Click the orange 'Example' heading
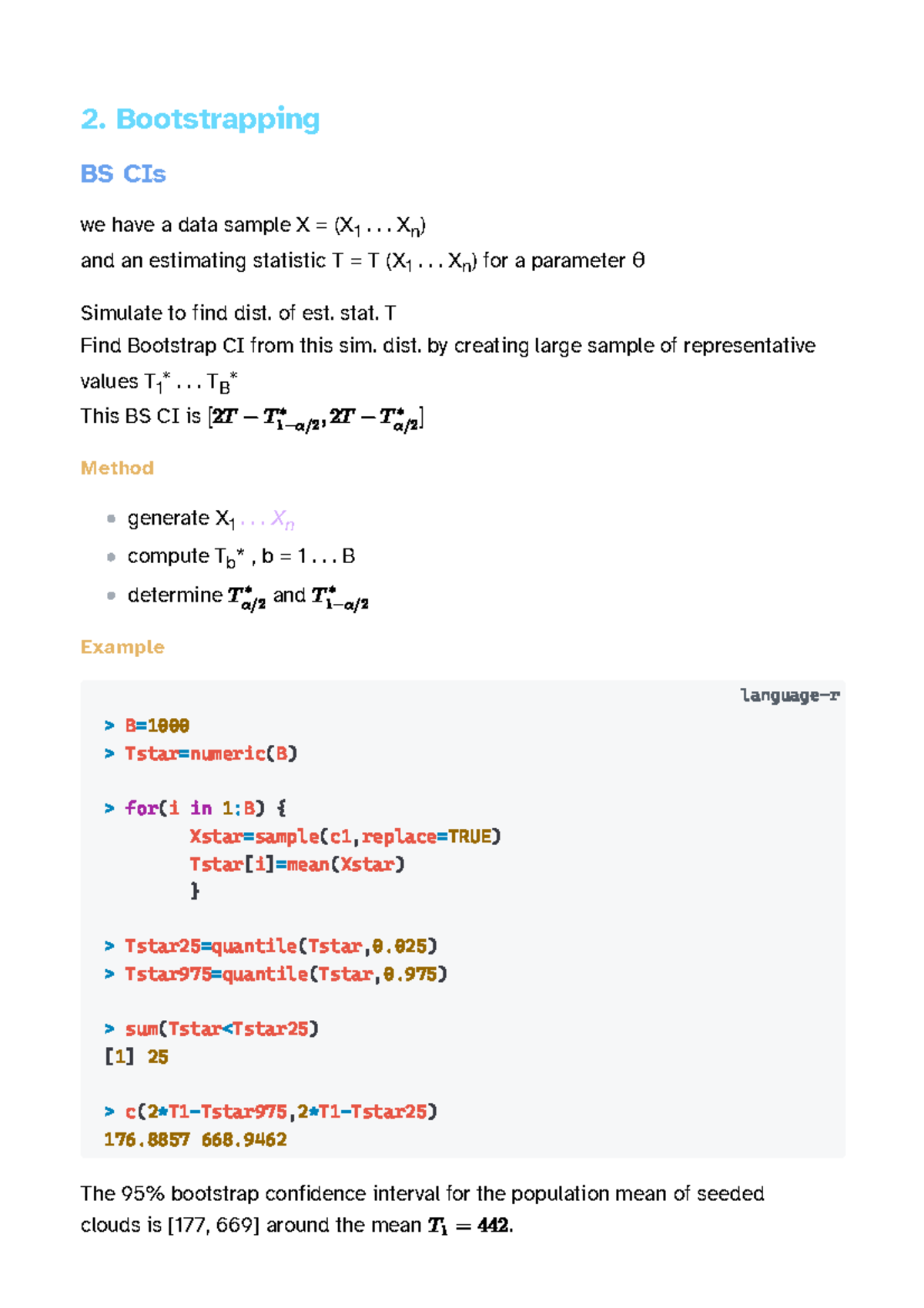This screenshot has height=1308, width=924. (122, 647)
